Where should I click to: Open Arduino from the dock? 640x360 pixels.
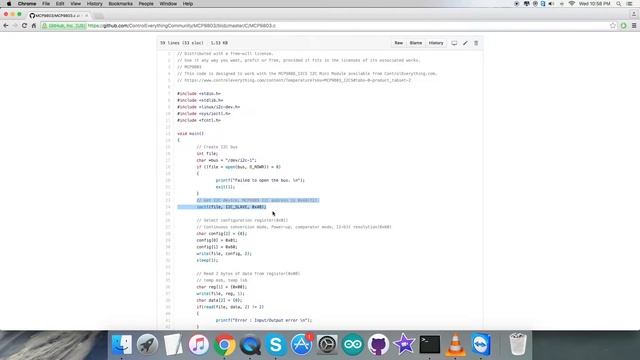353,344
